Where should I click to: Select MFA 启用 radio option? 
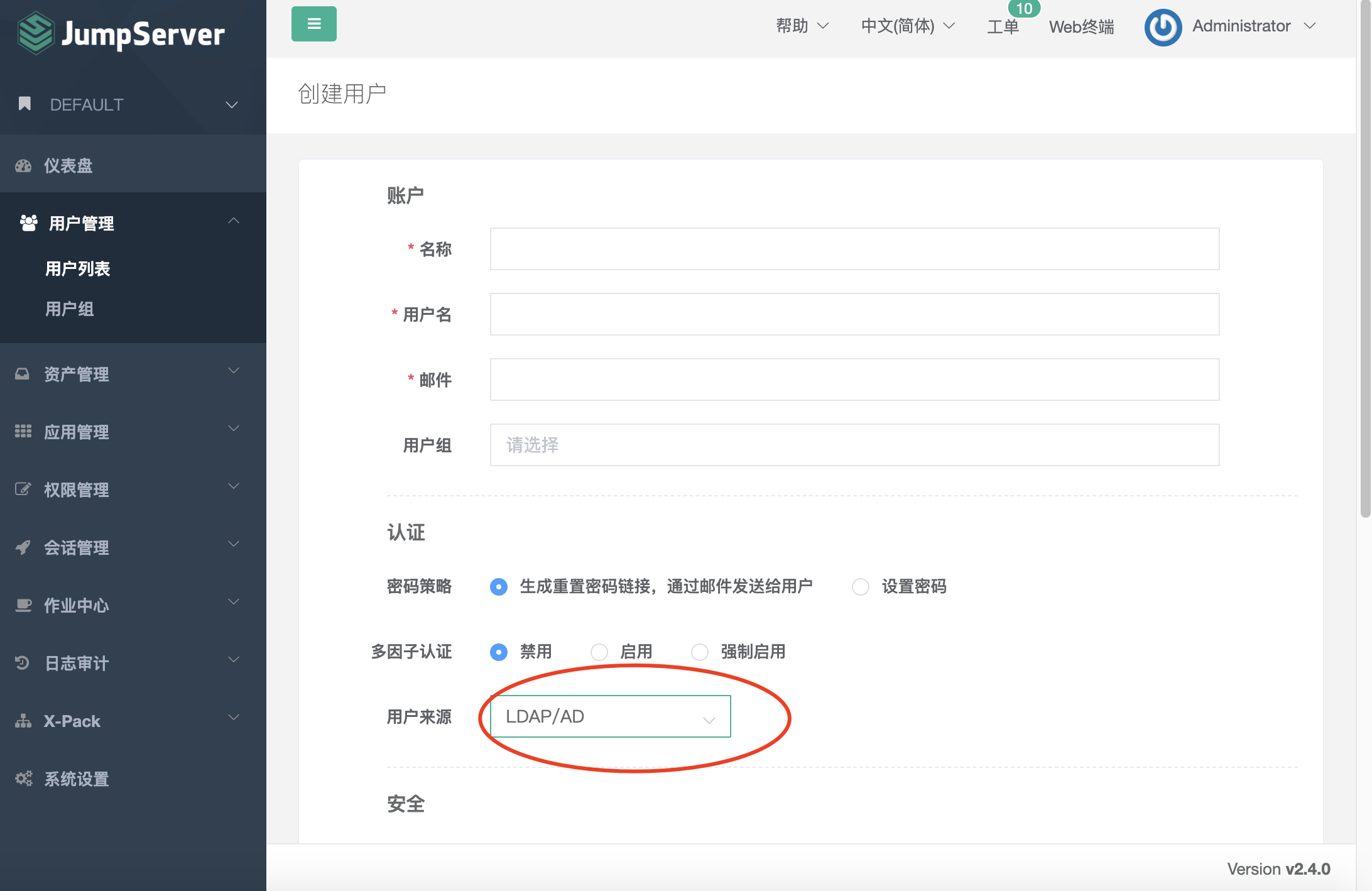pos(599,652)
